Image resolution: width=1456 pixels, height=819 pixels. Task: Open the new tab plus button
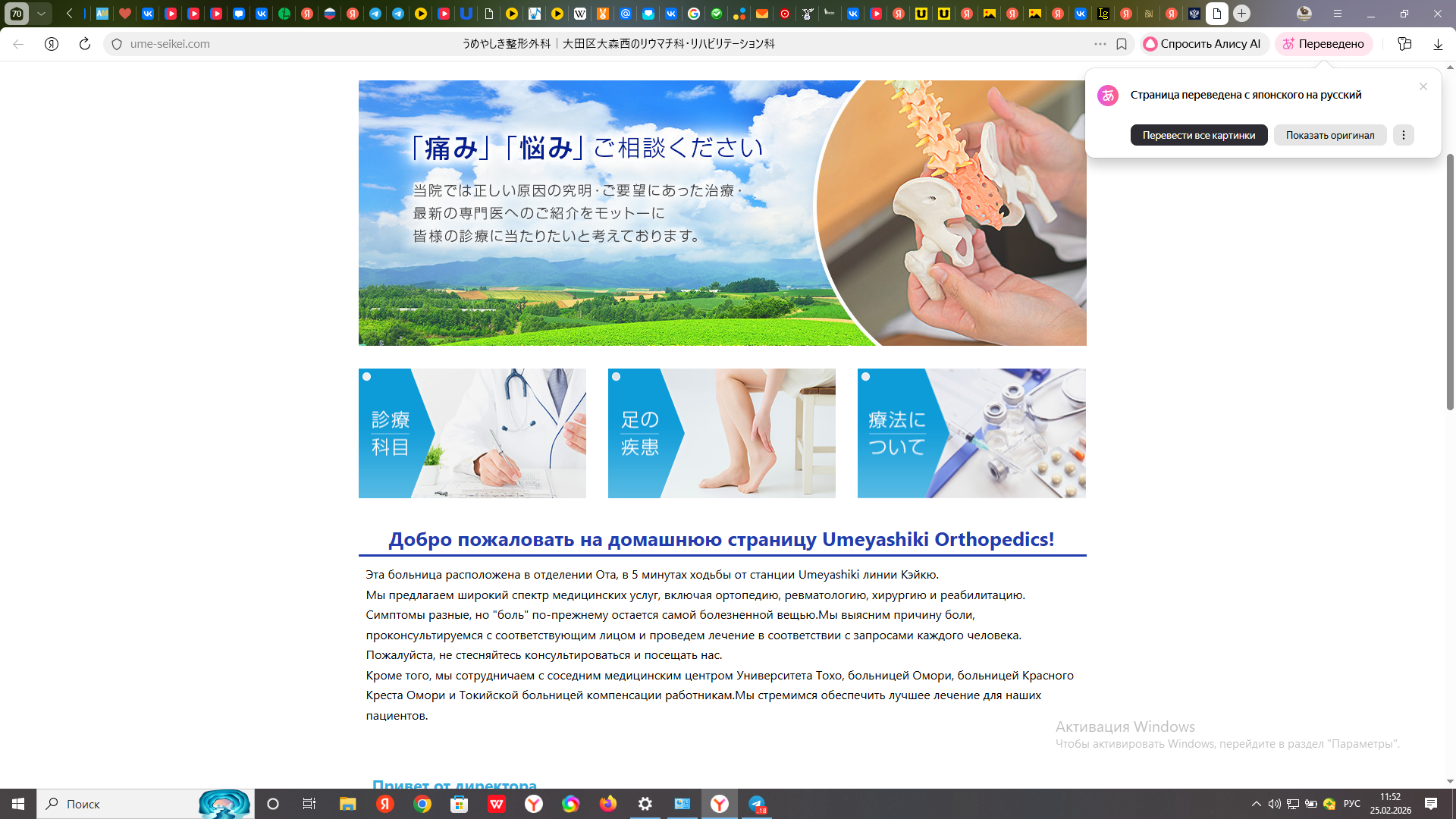coord(1241,14)
